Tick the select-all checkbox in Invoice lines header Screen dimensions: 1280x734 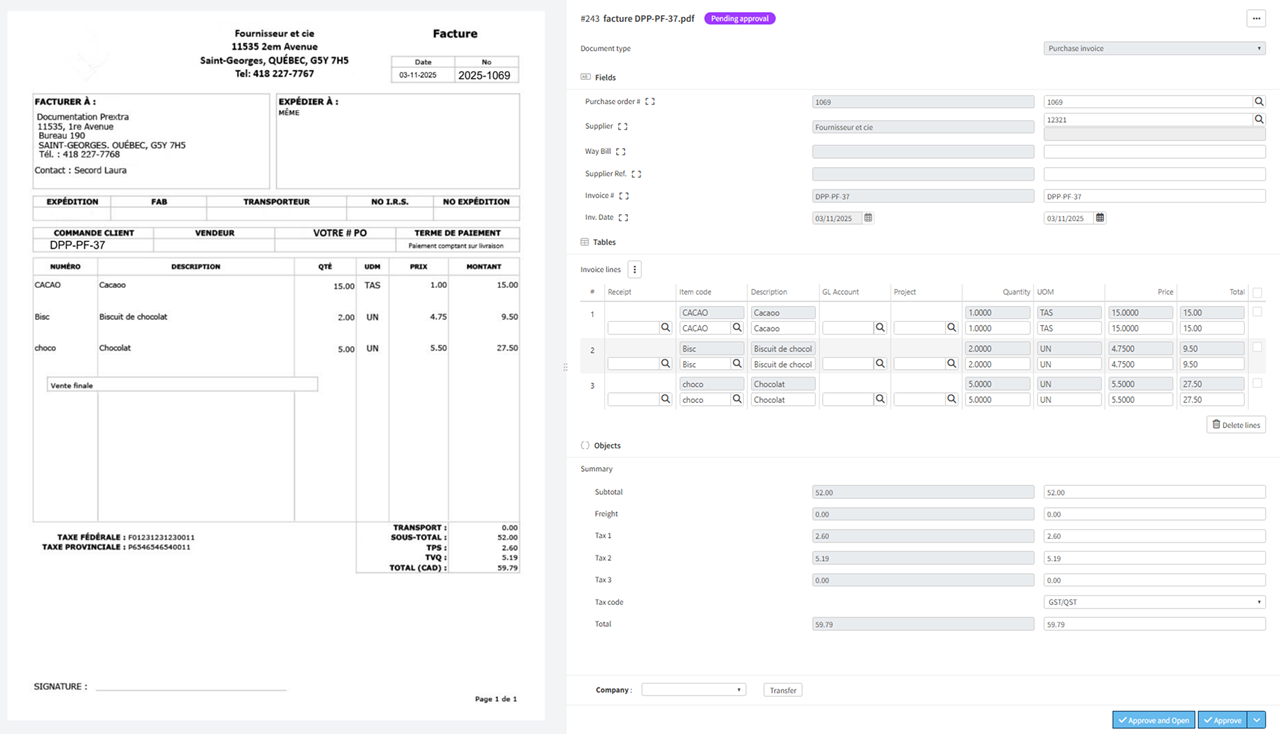coord(1257,293)
